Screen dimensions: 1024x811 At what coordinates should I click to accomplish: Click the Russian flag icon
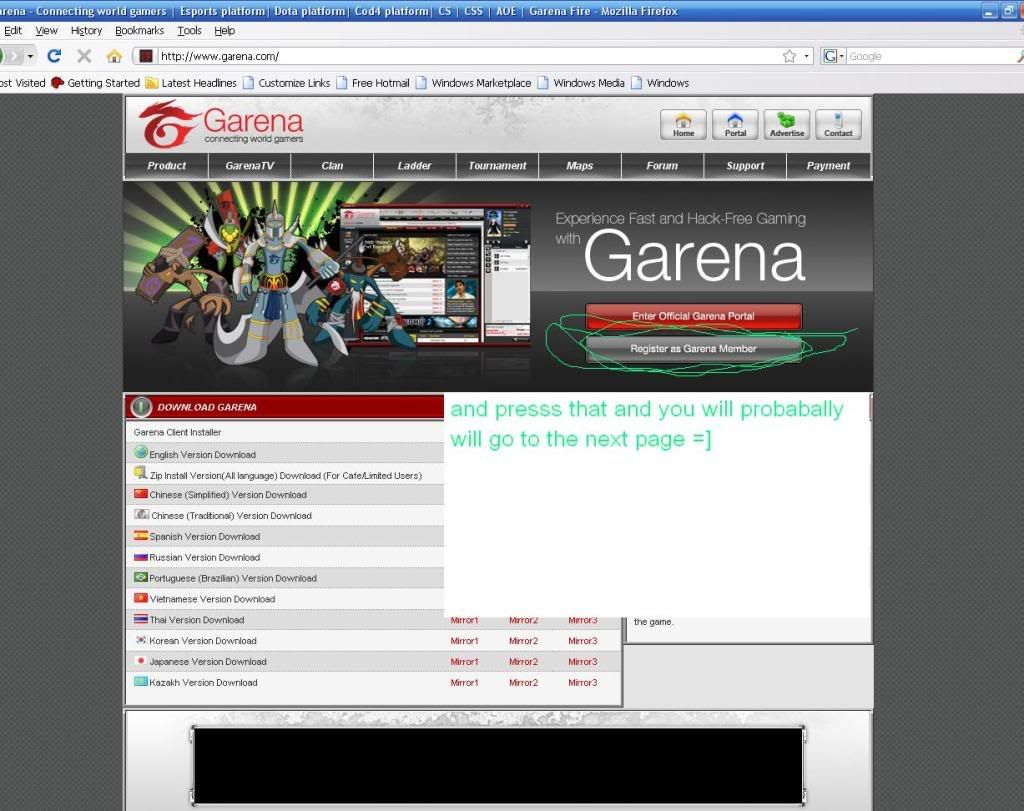[140, 557]
